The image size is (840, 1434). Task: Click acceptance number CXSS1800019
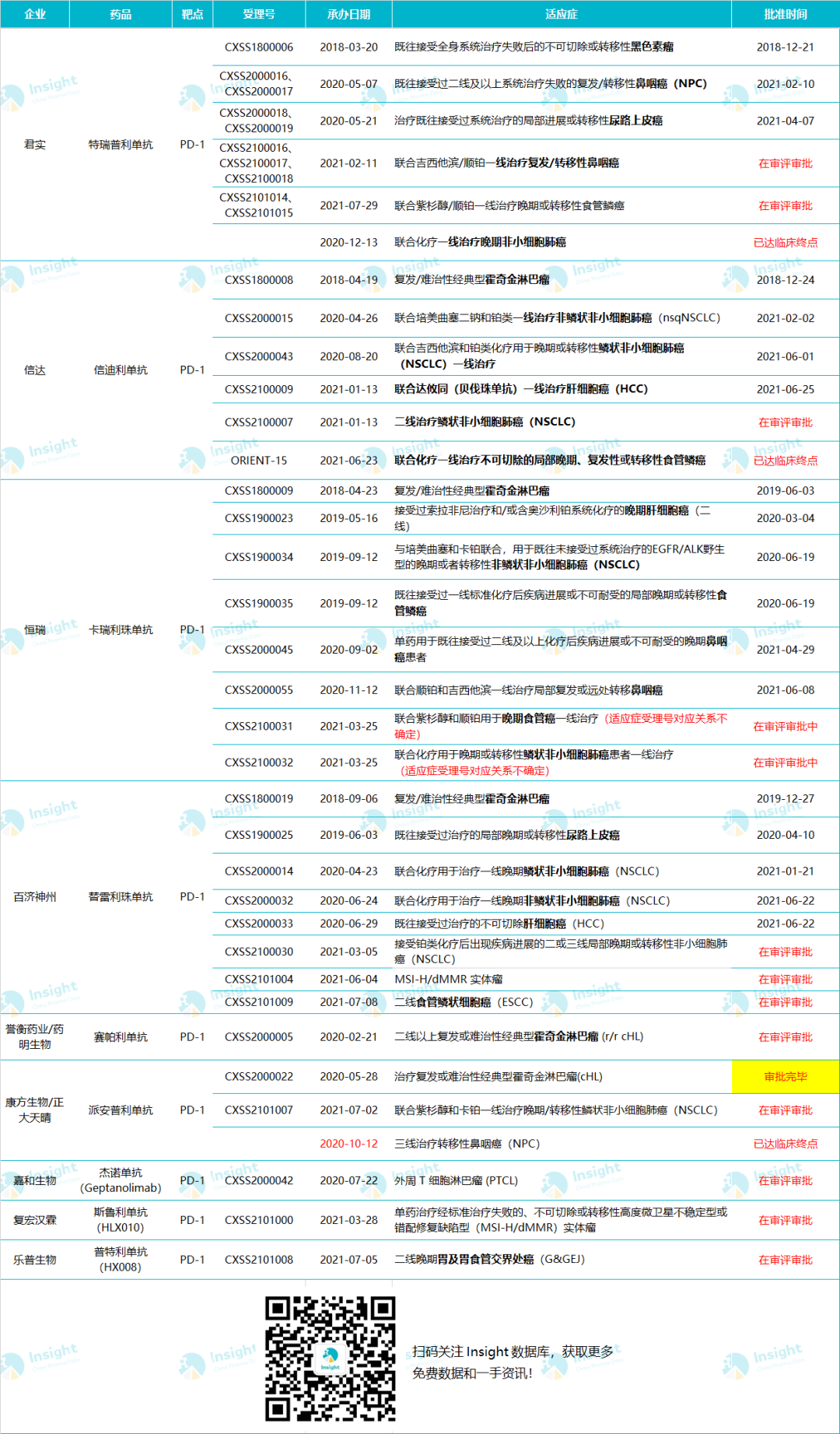coord(259,799)
